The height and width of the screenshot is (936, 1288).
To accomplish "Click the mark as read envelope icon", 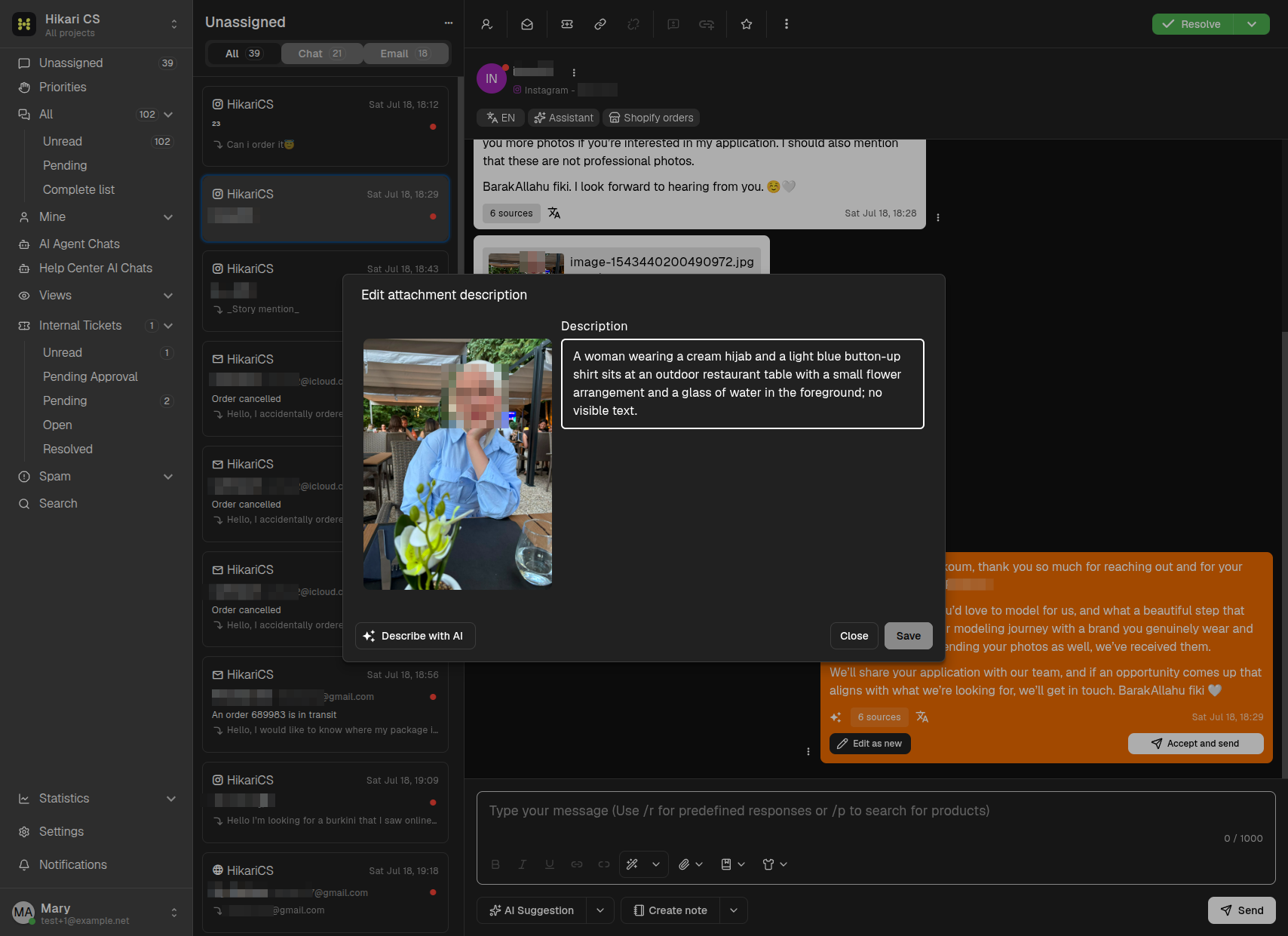I will [x=527, y=24].
